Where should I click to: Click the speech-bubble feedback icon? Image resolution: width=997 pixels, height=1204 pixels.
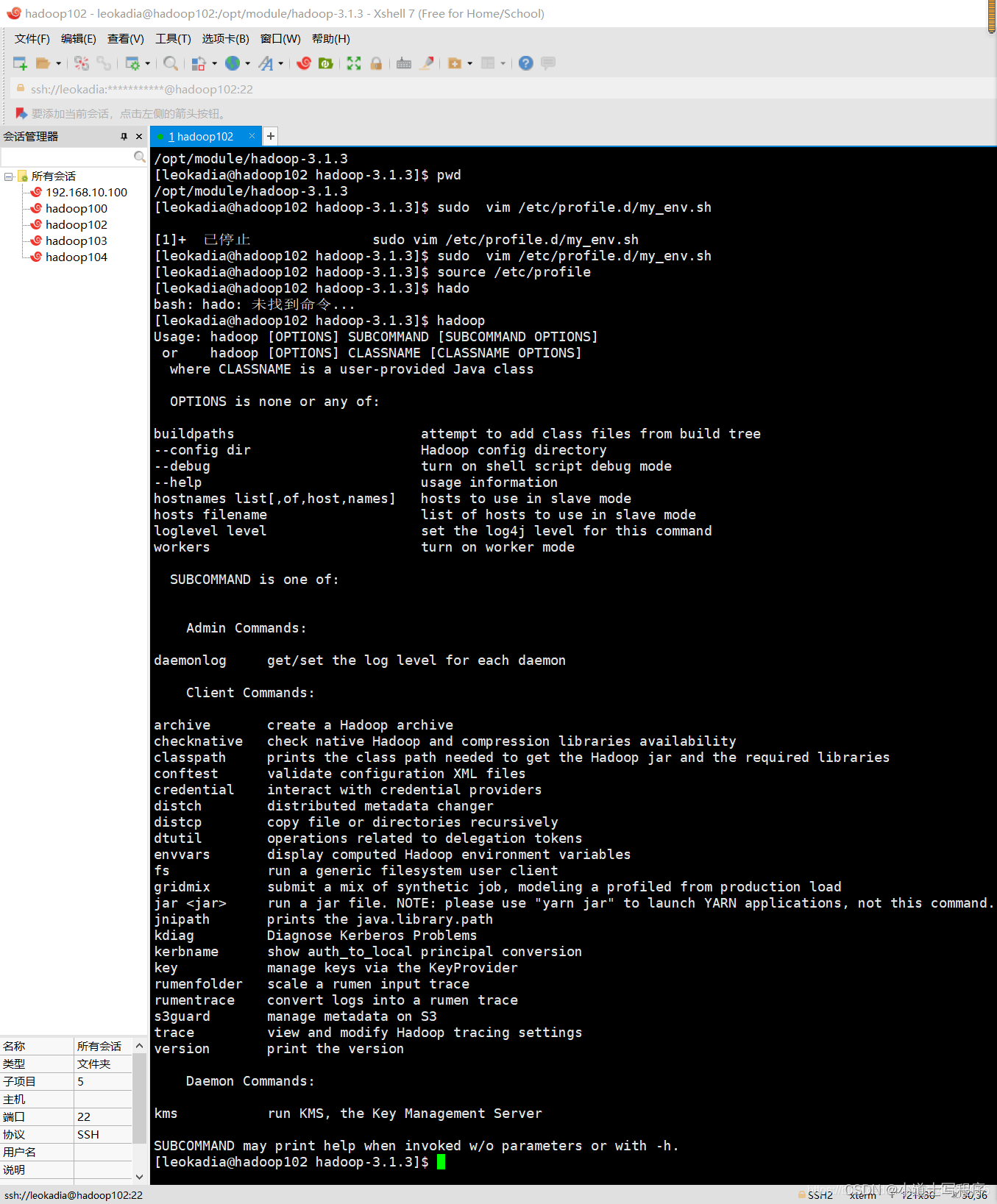pyautogui.click(x=548, y=63)
